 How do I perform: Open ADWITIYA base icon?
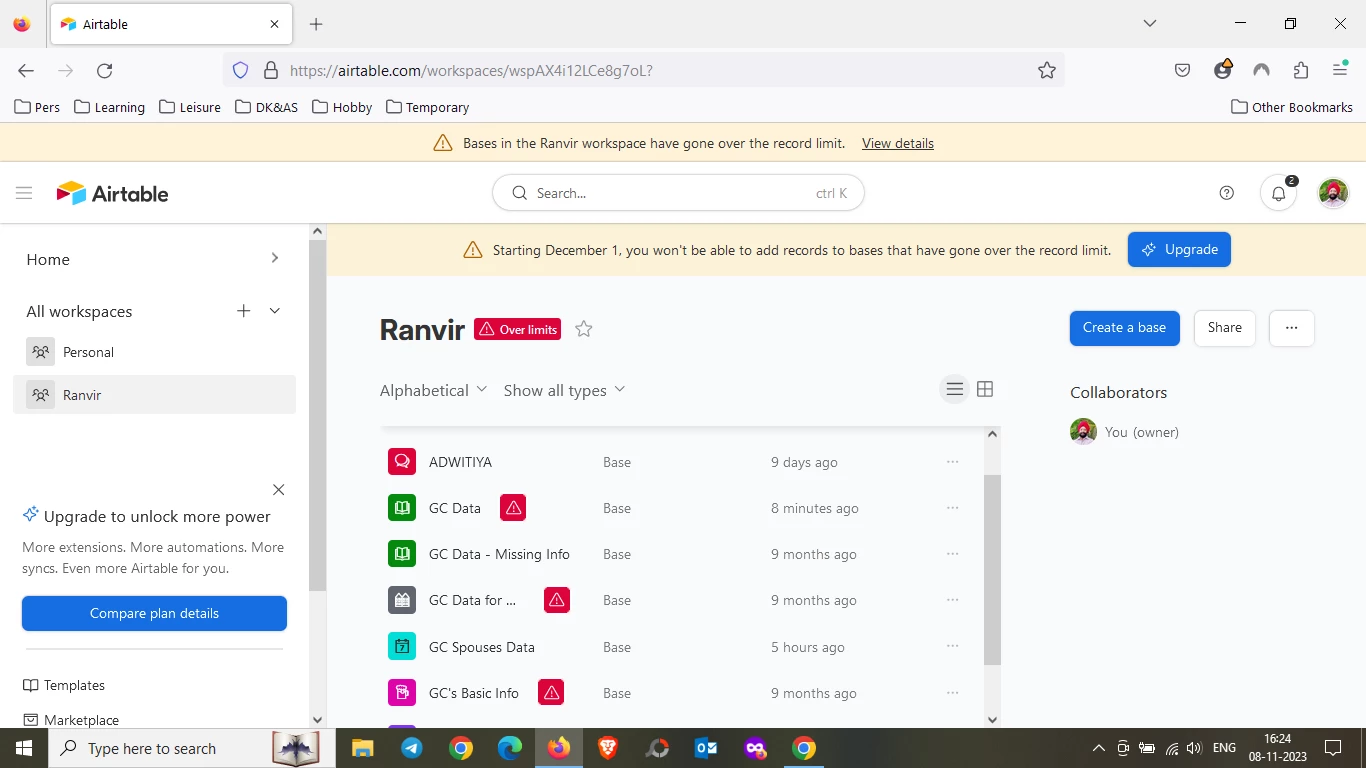click(402, 462)
